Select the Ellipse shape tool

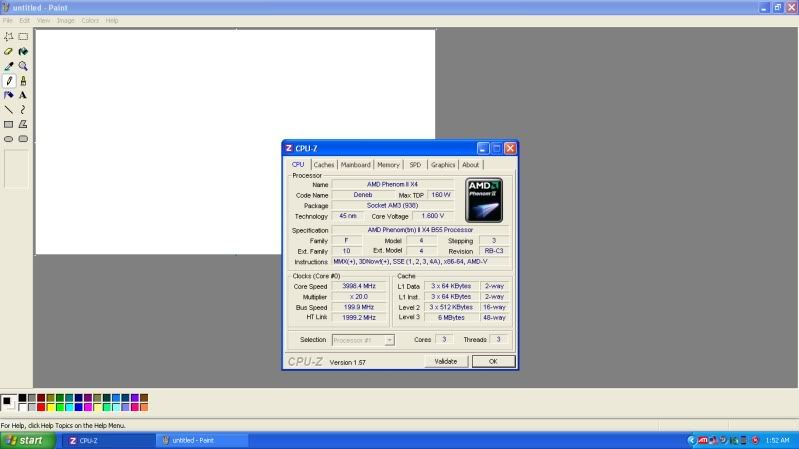point(9,139)
